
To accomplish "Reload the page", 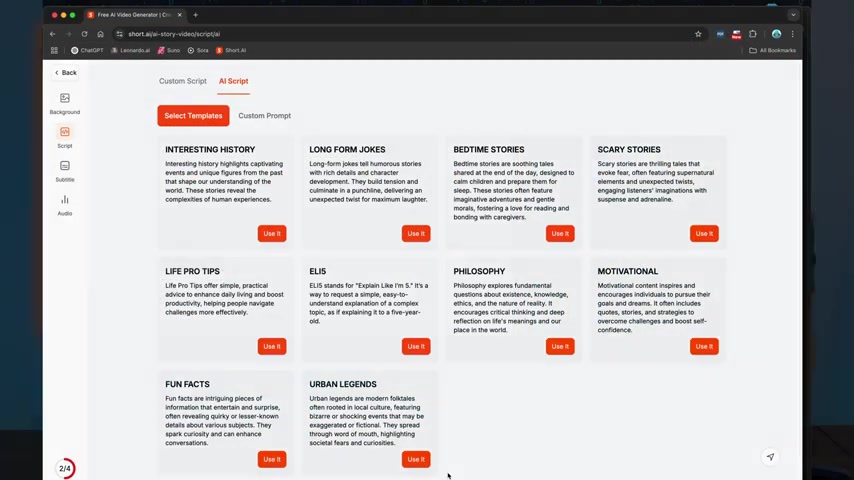I will click(84, 34).
